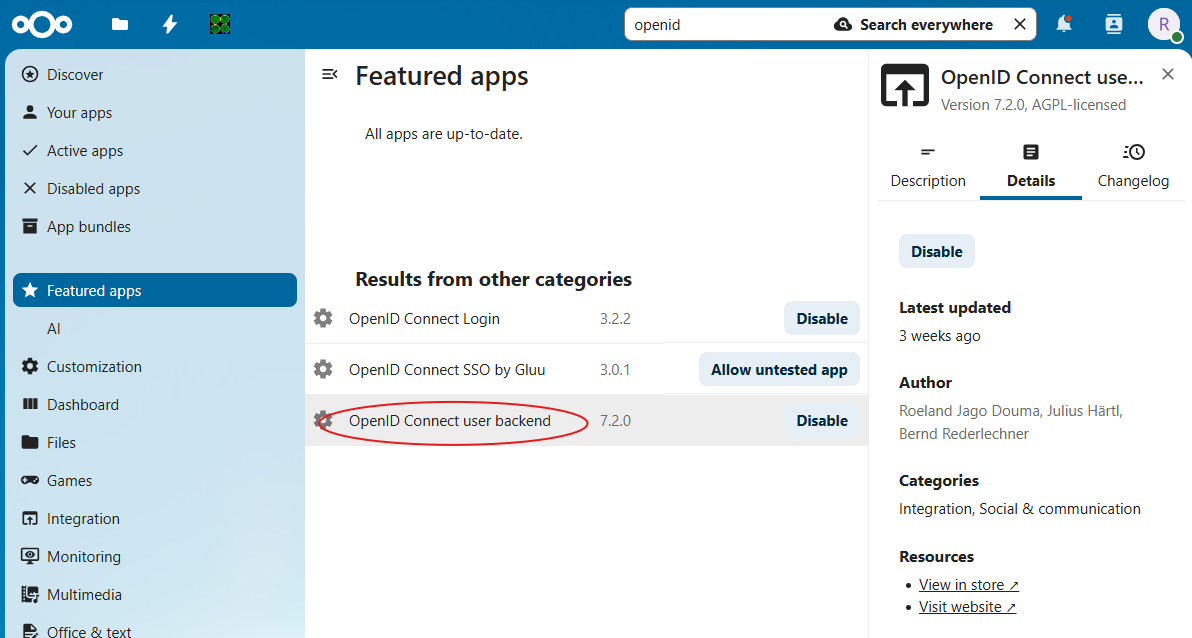
Task: Switch to the Changelog tab
Action: (x=1133, y=166)
